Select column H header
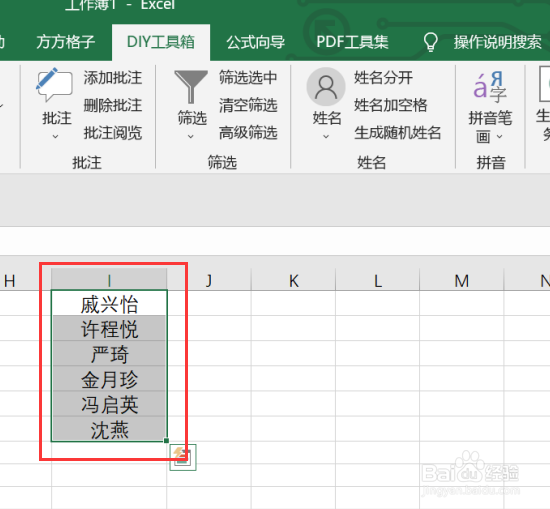The width and height of the screenshot is (550, 509). coord(25,280)
